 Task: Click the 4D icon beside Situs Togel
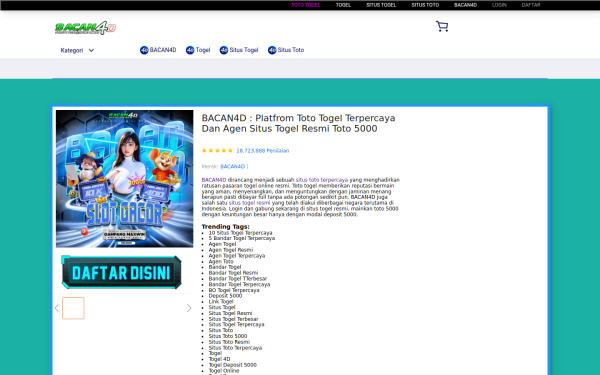click(x=223, y=50)
